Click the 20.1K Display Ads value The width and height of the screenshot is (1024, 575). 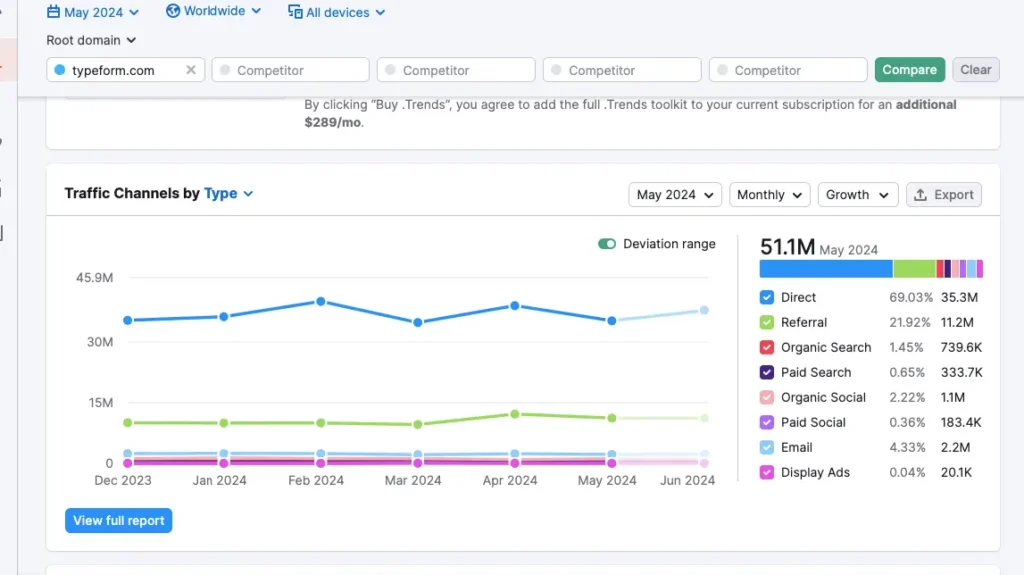click(x=956, y=472)
